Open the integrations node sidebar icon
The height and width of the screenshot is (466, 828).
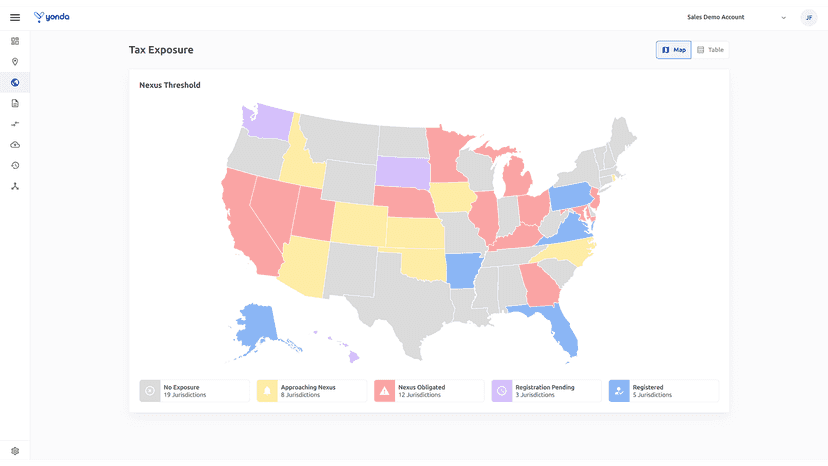click(15, 186)
